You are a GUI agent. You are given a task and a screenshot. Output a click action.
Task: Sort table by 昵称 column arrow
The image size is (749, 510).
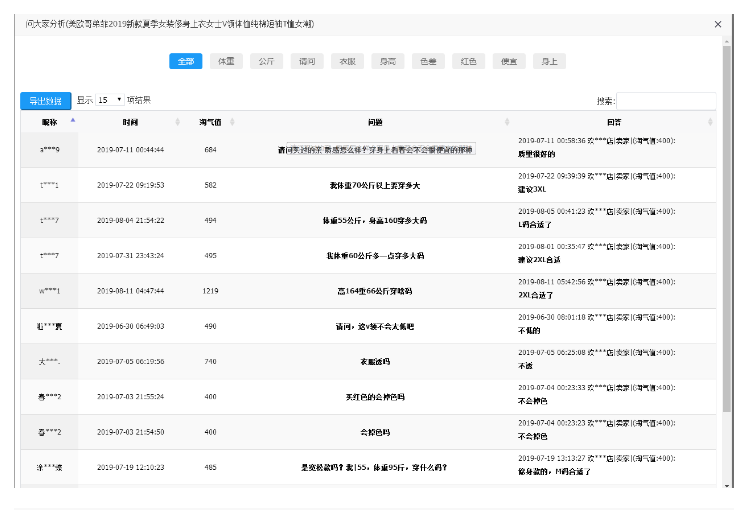point(73,120)
